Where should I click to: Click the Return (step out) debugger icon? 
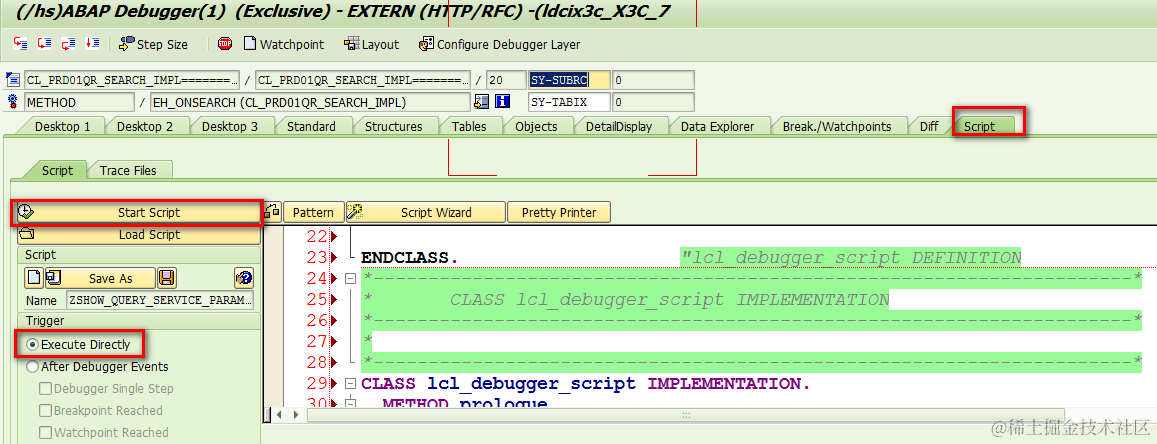click(x=69, y=44)
